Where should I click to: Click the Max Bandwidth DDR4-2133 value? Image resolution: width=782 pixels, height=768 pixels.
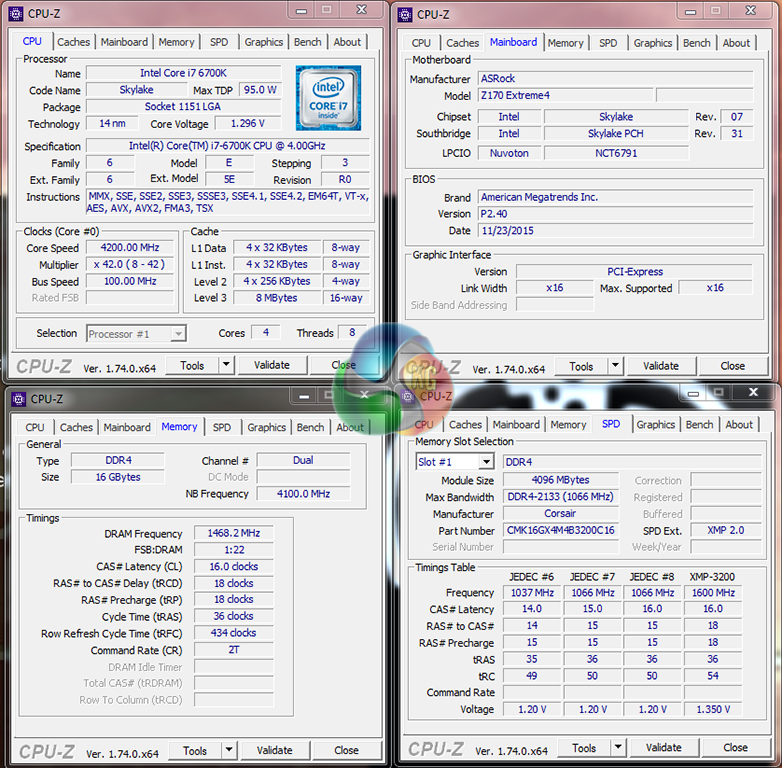(x=561, y=497)
